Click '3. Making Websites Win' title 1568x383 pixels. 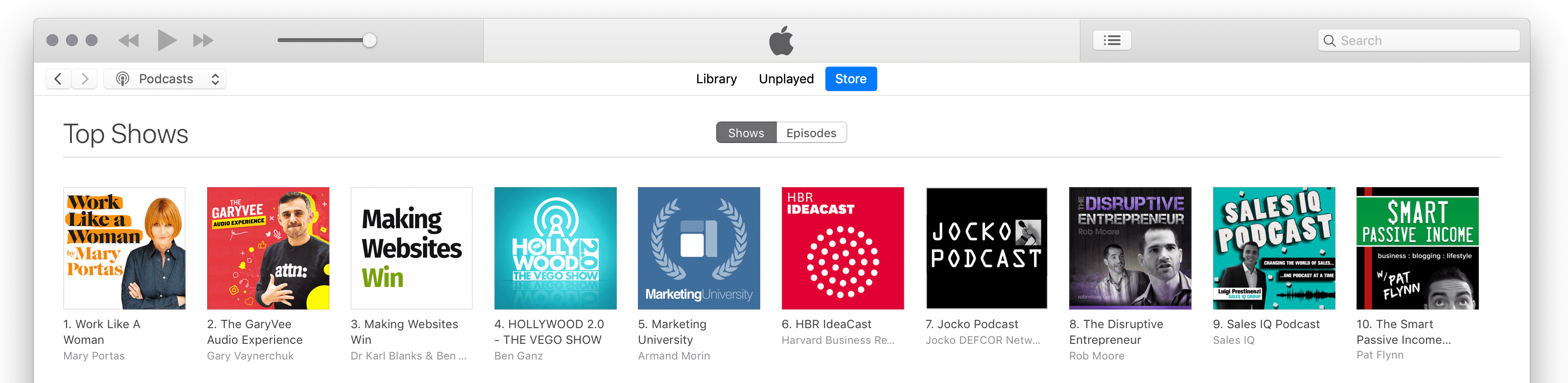tap(404, 332)
